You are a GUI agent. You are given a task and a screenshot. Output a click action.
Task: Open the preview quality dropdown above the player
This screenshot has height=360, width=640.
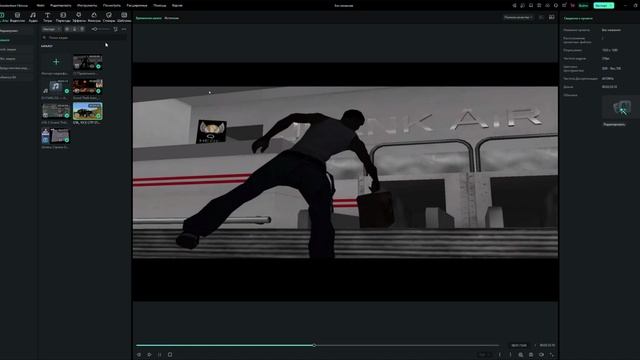pyautogui.click(x=518, y=18)
